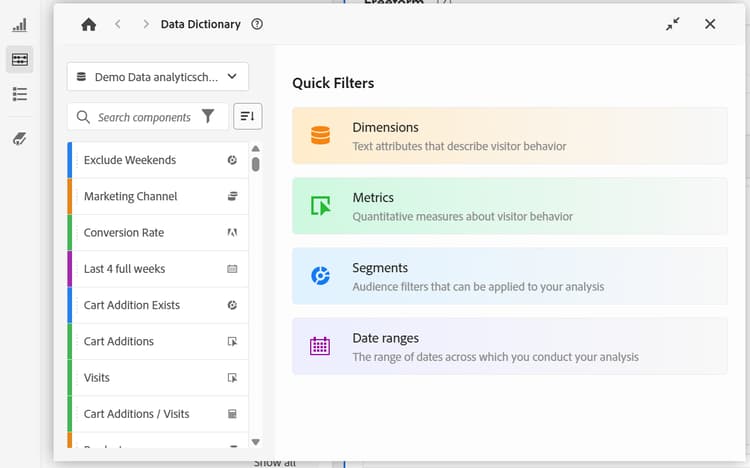
Task: Click the Search components field
Action: click(x=144, y=117)
